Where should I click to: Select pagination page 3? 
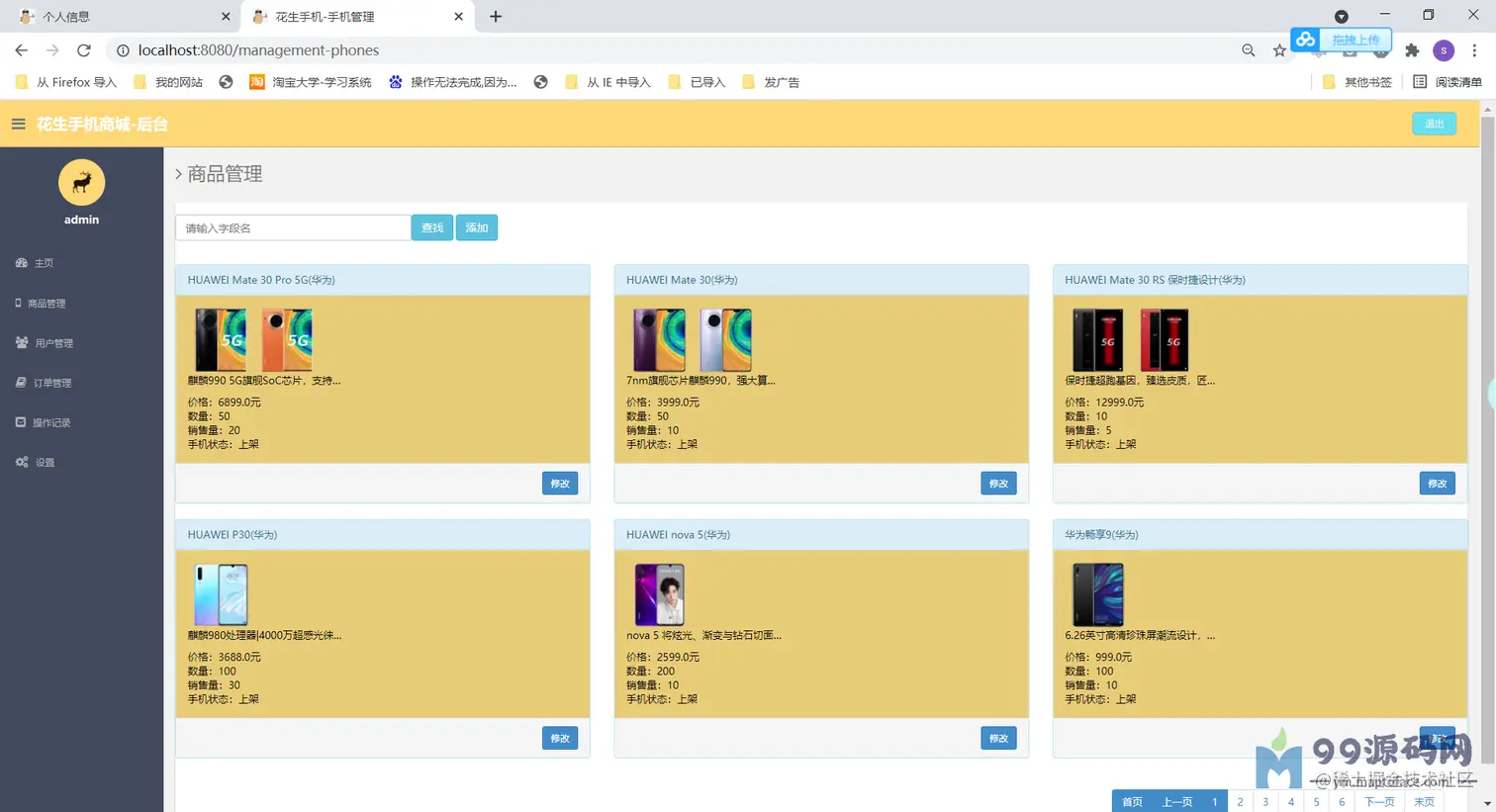(1265, 802)
